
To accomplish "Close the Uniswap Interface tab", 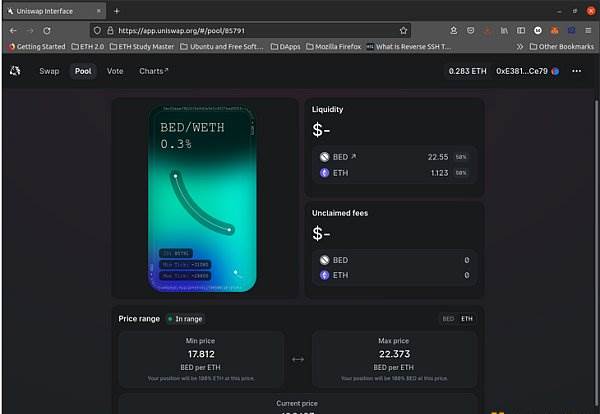I will click(x=99, y=11).
